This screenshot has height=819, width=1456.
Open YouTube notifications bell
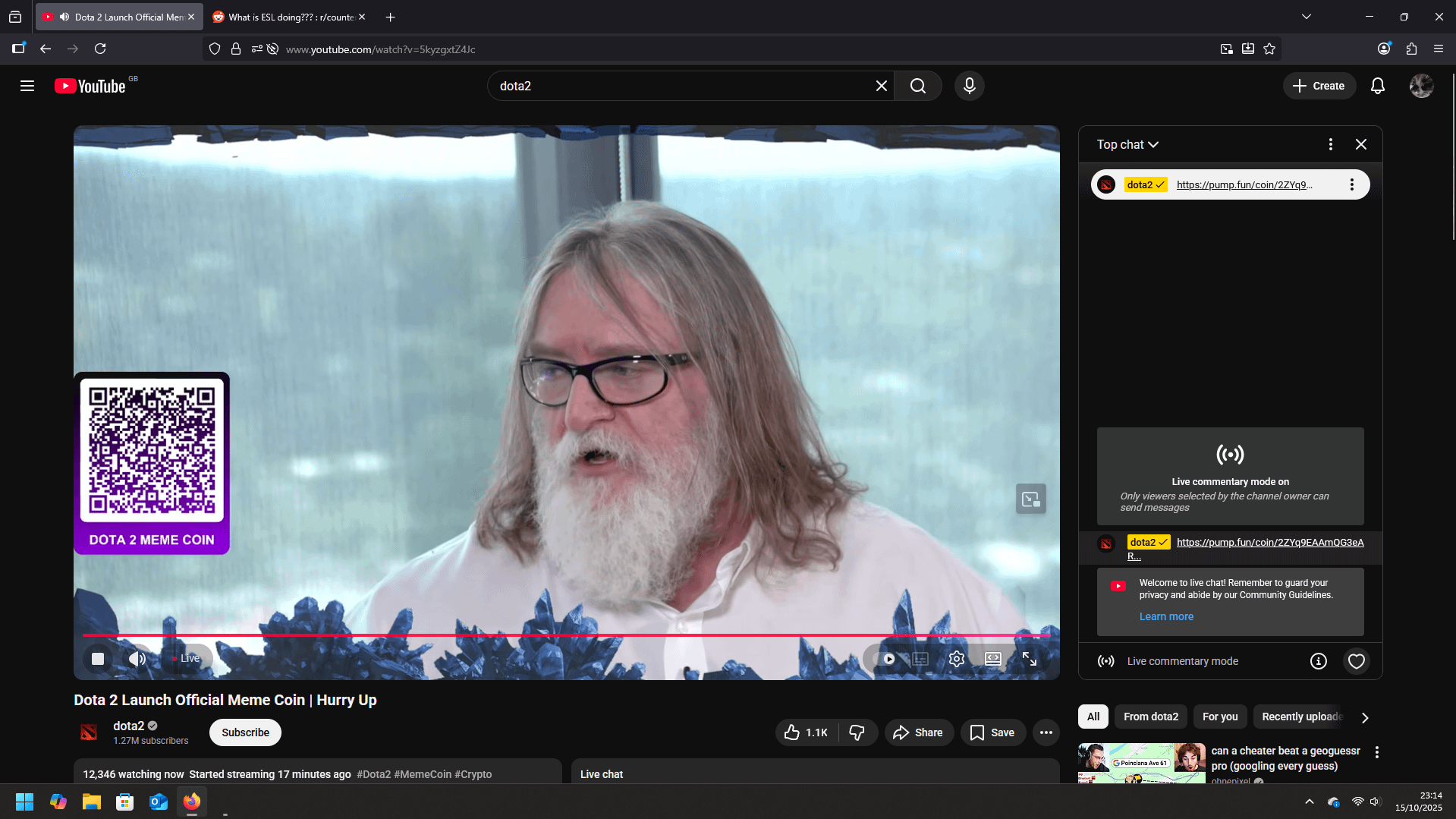coord(1378,86)
